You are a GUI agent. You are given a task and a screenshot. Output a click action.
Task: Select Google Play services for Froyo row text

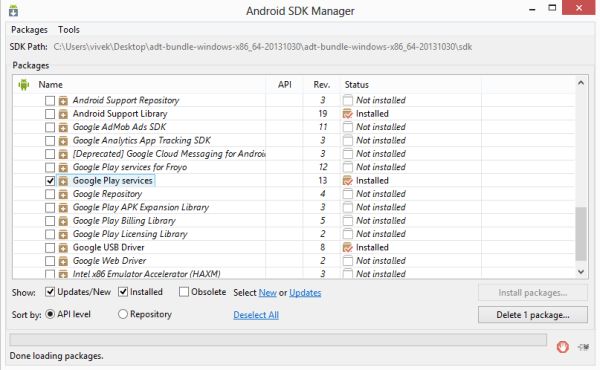coord(130,167)
